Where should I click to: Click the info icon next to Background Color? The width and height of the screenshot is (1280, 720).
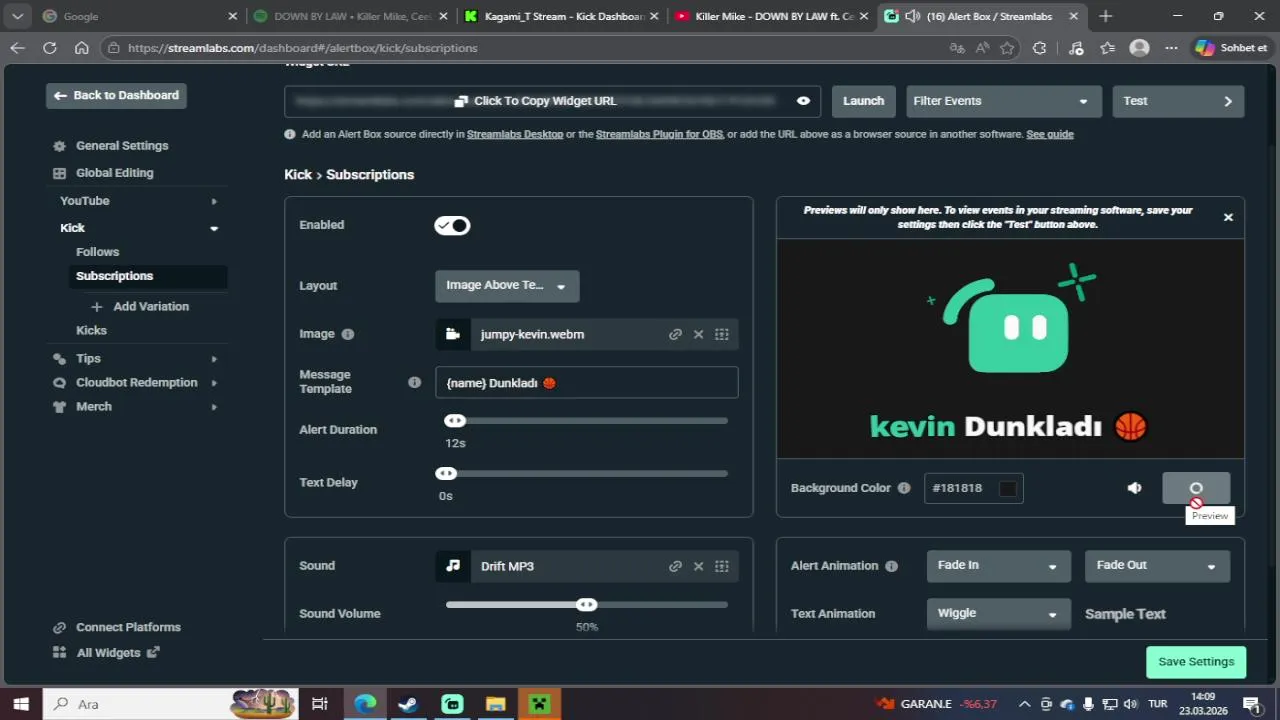904,488
